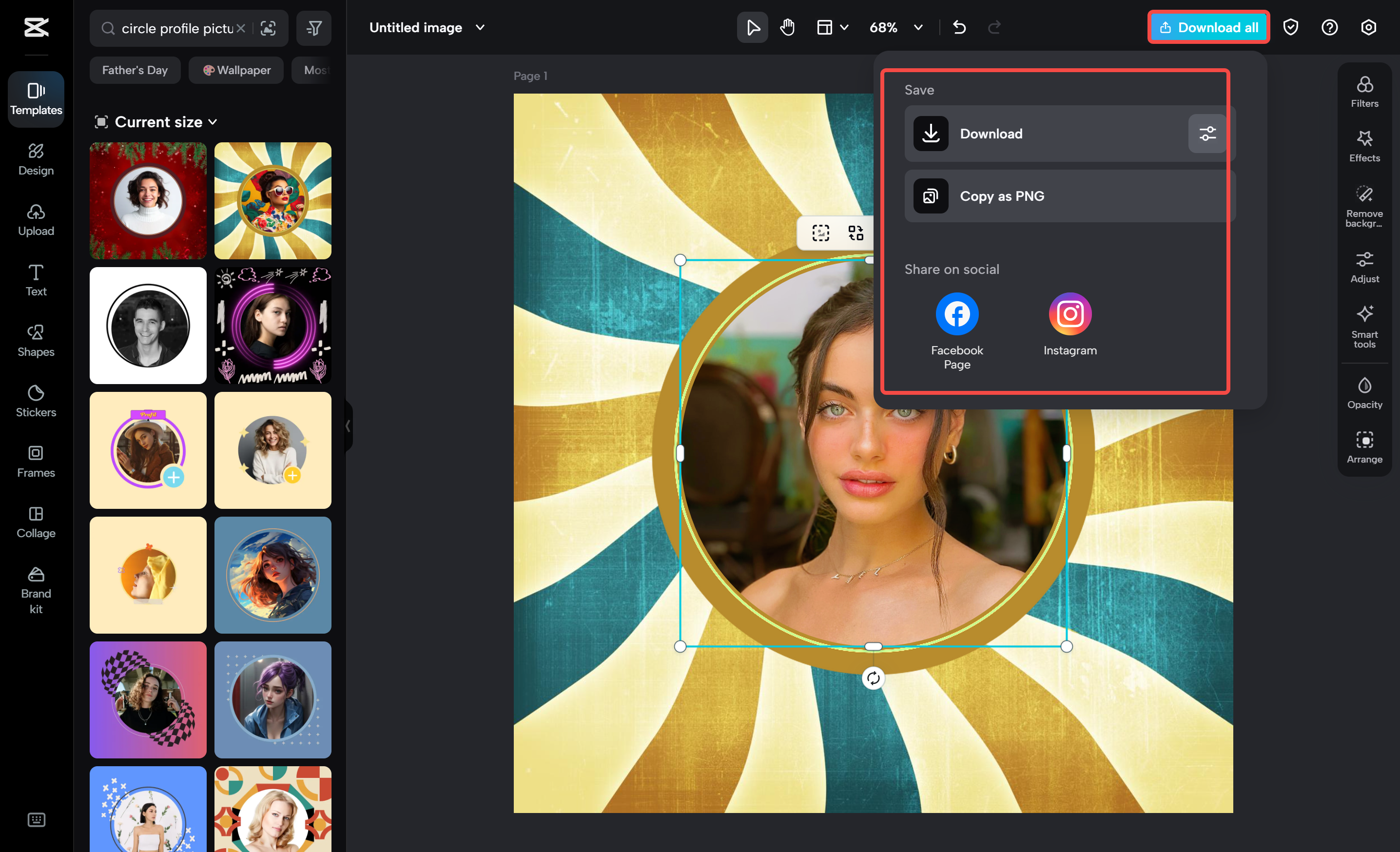Share to Facebook Page

click(956, 313)
